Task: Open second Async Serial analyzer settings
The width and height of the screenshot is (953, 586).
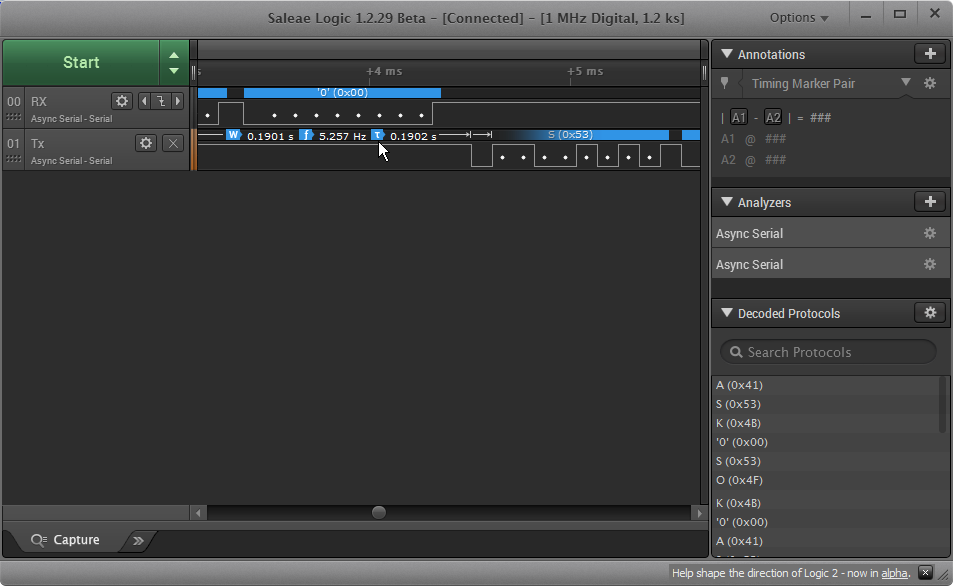Action: point(930,264)
